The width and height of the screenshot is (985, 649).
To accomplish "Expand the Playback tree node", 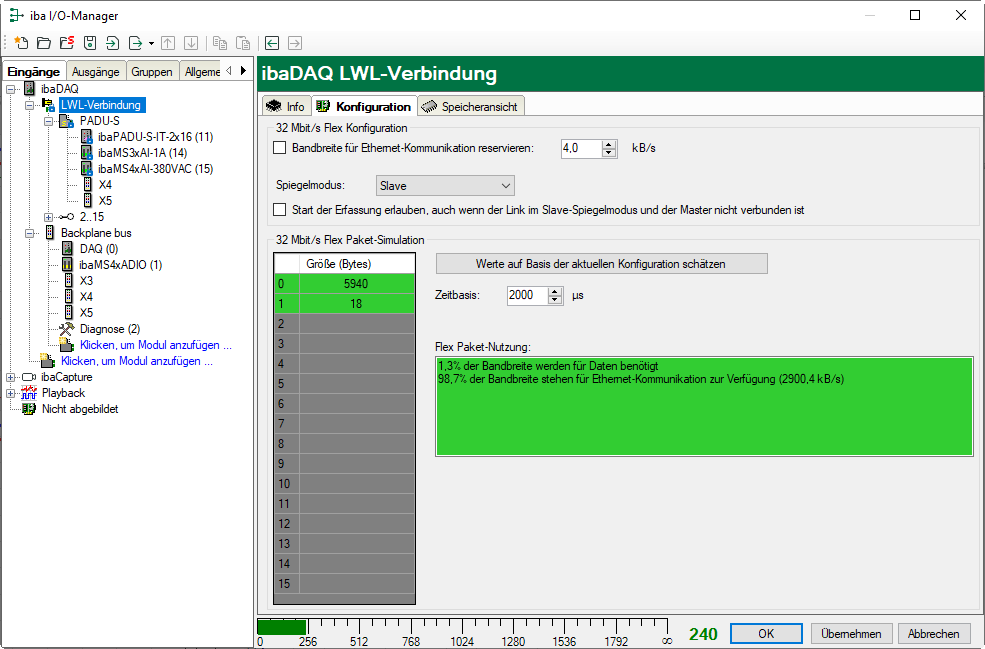I will [x=11, y=393].
